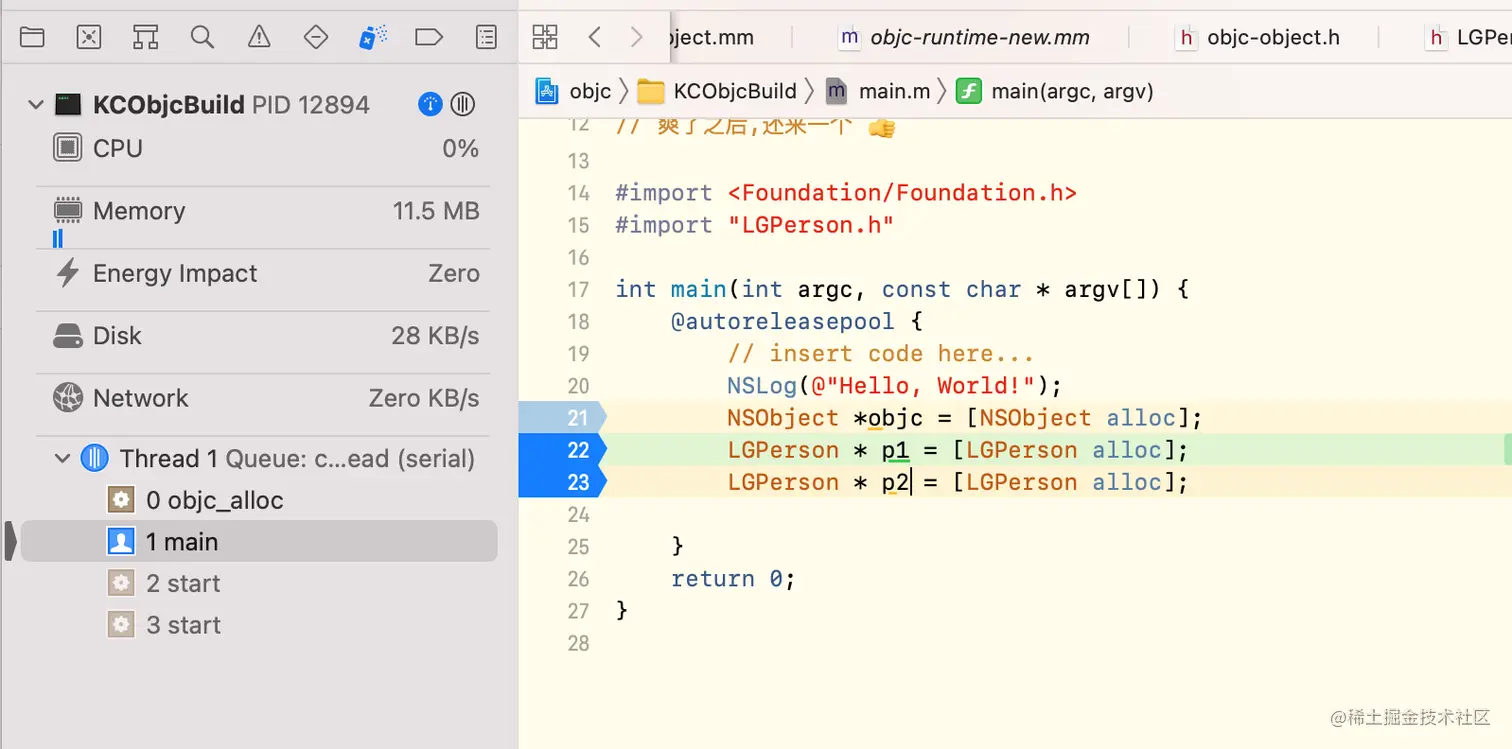
Task: Switch to objc-object.h tab
Action: (1258, 38)
